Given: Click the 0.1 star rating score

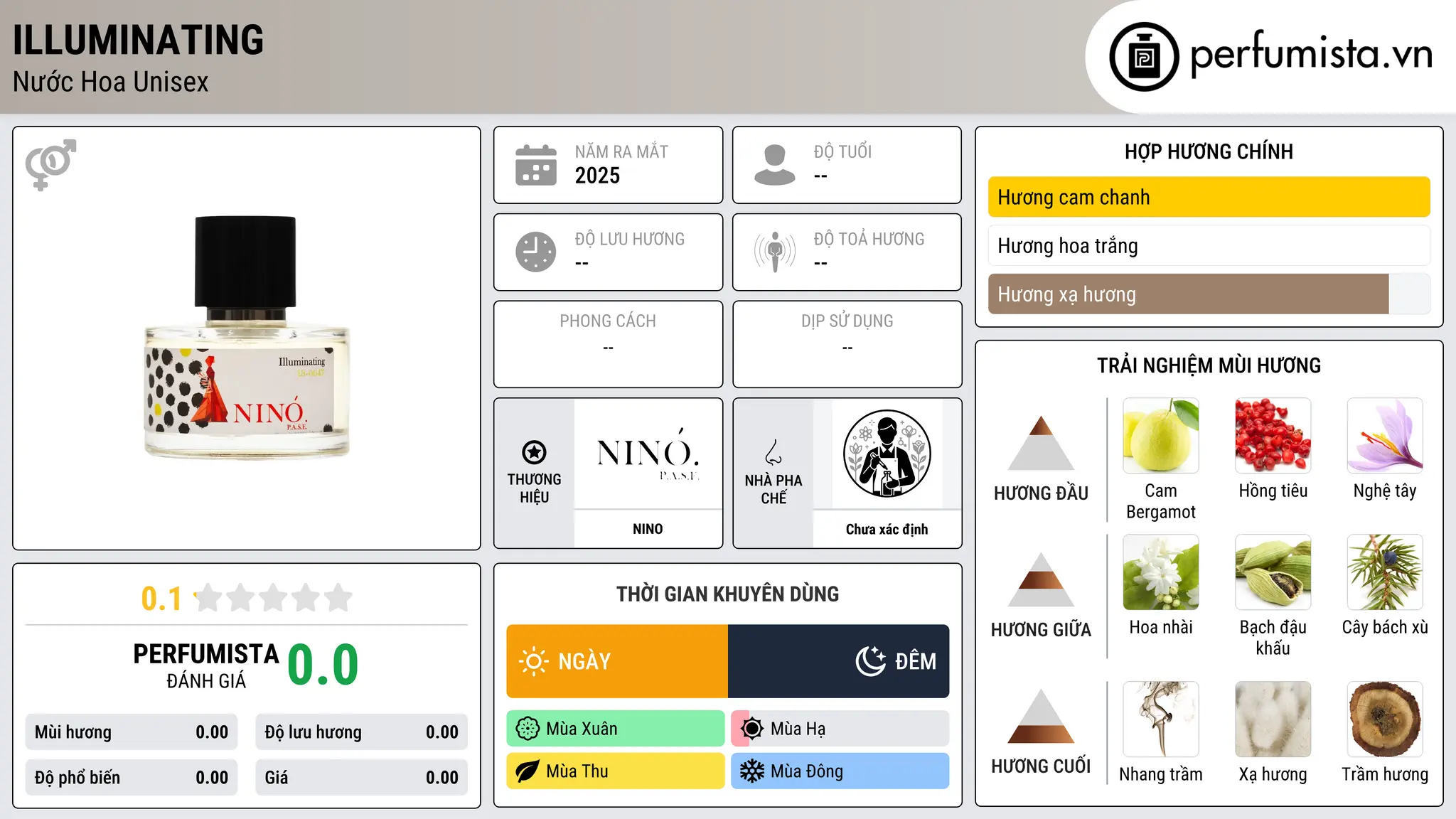Looking at the screenshot, I should (161, 599).
